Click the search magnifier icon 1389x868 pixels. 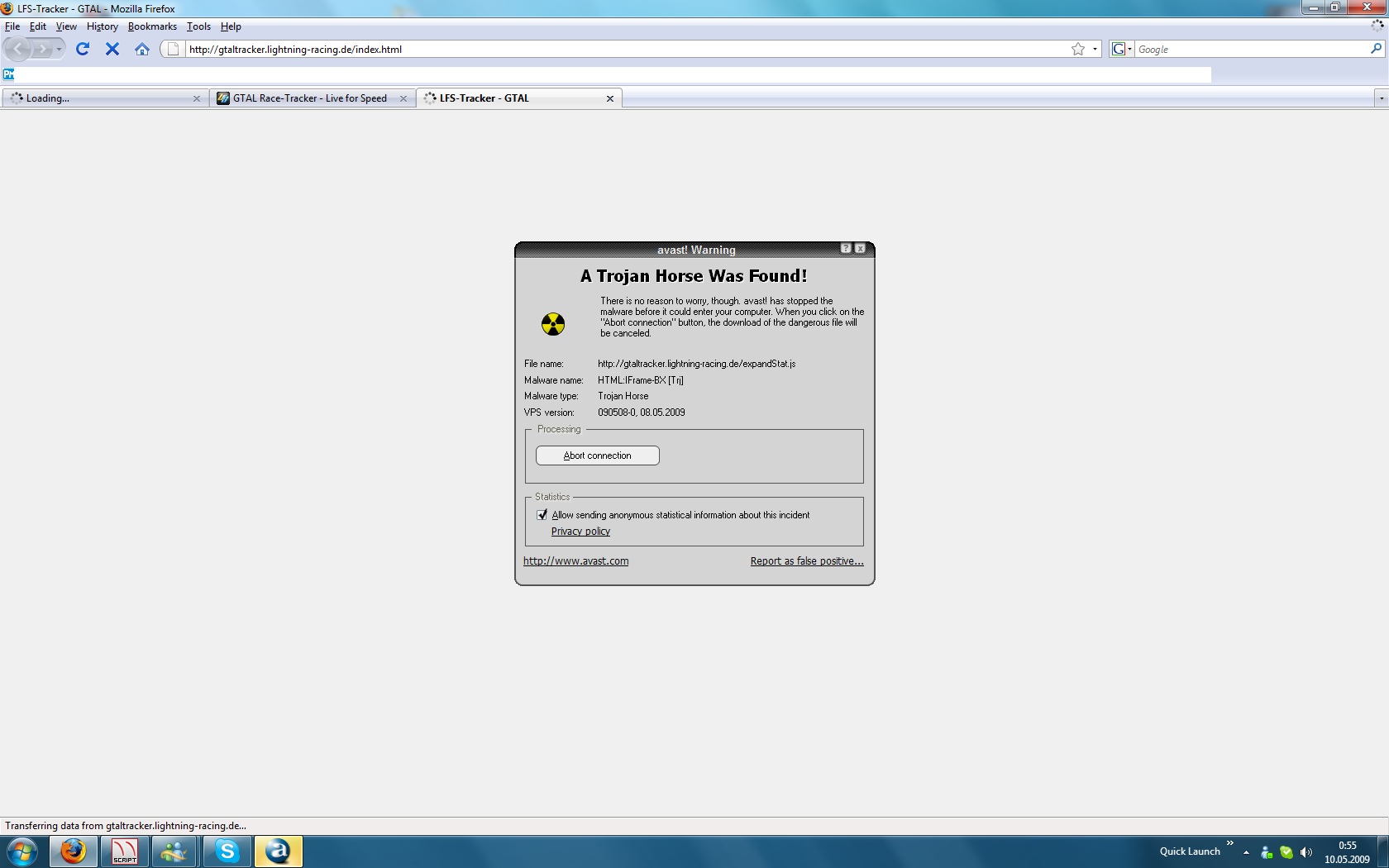1376,49
